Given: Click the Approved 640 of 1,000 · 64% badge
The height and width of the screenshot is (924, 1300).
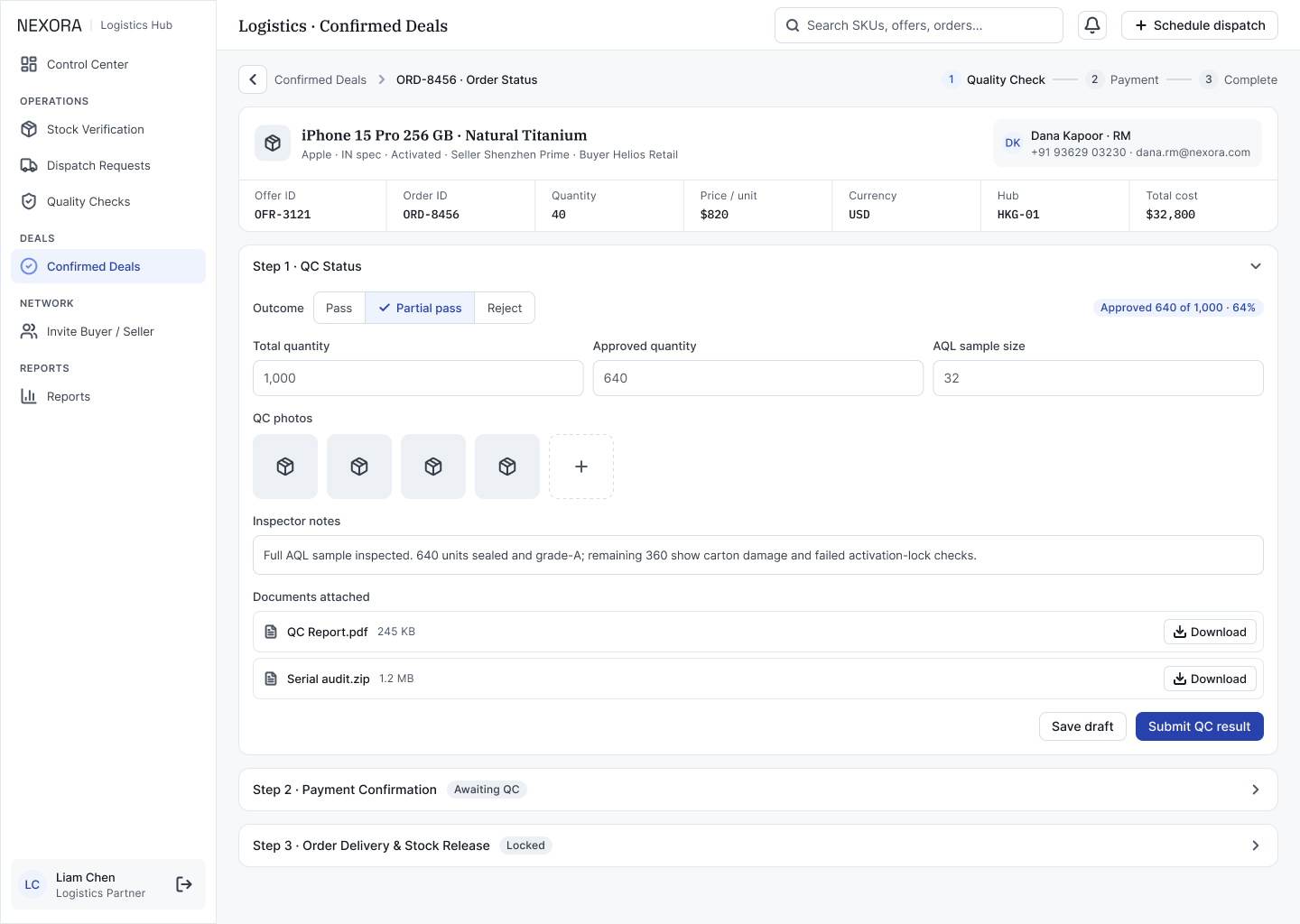Looking at the screenshot, I should pyautogui.click(x=1178, y=308).
